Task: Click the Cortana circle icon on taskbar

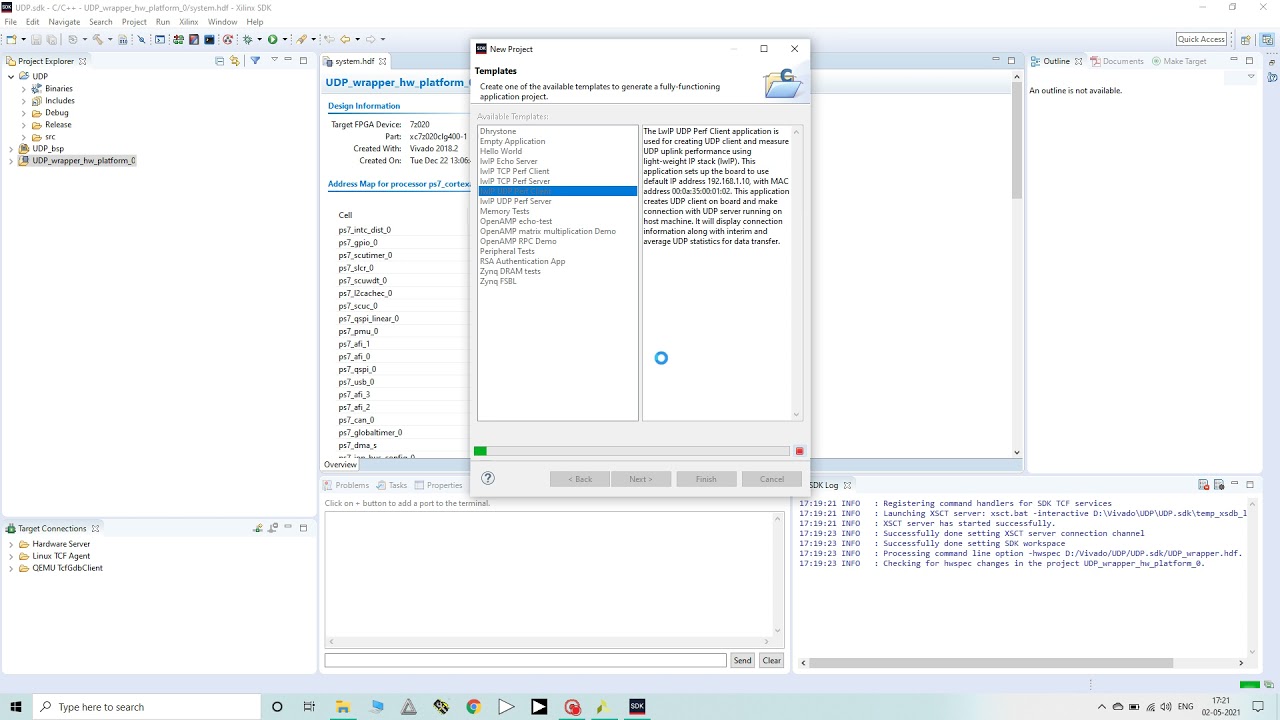Action: 277,706
